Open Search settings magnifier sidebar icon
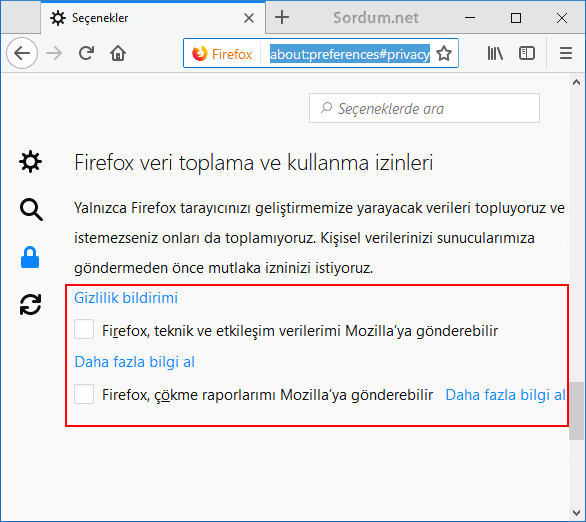This screenshot has height=522, width=586. pyautogui.click(x=31, y=210)
